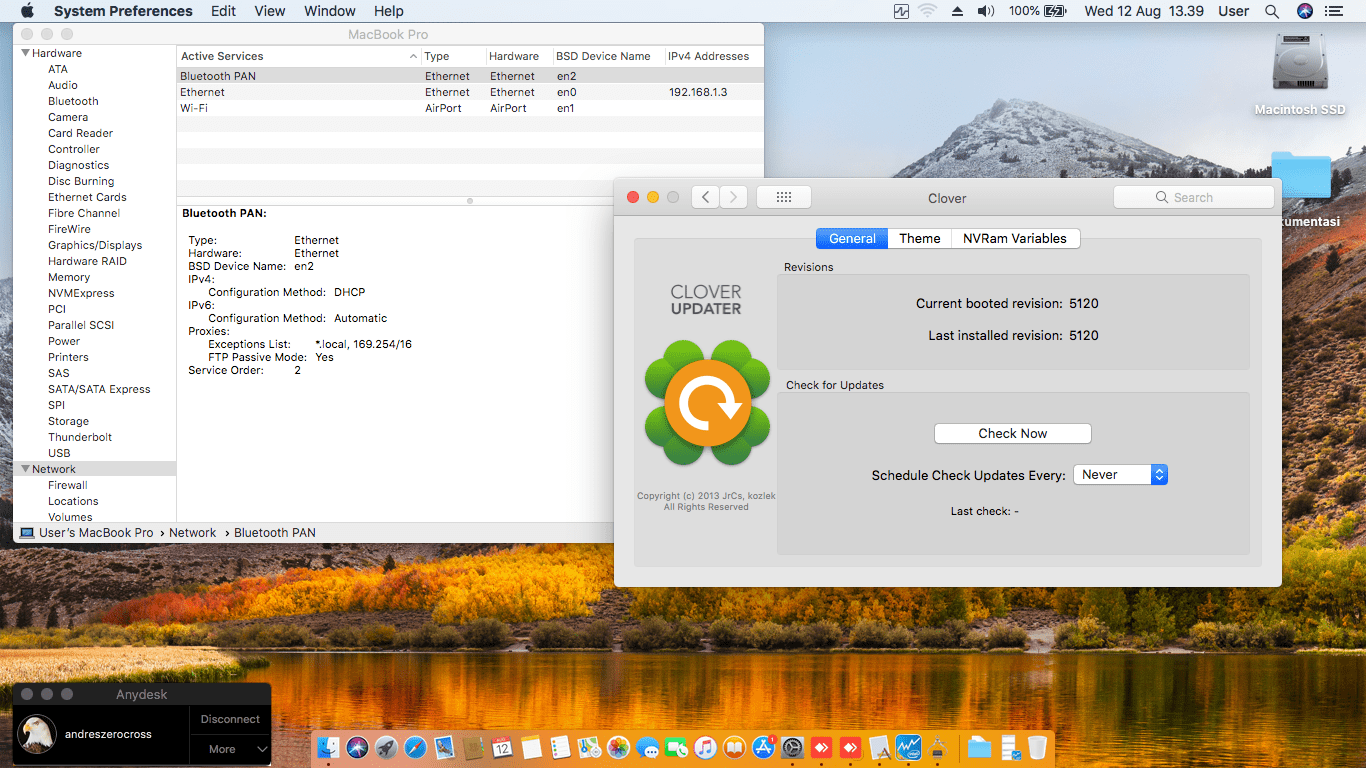Switch to NVRam Variables tab

pyautogui.click(x=1015, y=238)
